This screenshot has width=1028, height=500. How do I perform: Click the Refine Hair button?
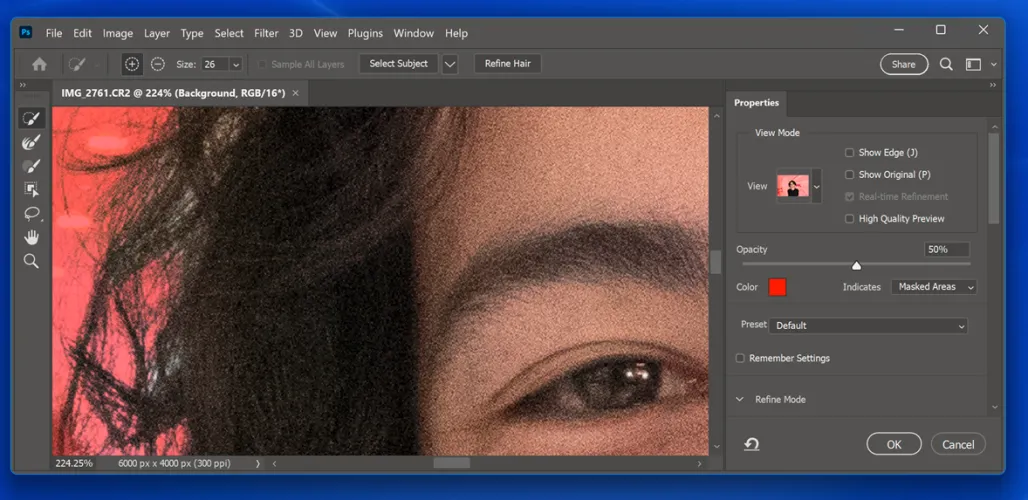(507, 64)
